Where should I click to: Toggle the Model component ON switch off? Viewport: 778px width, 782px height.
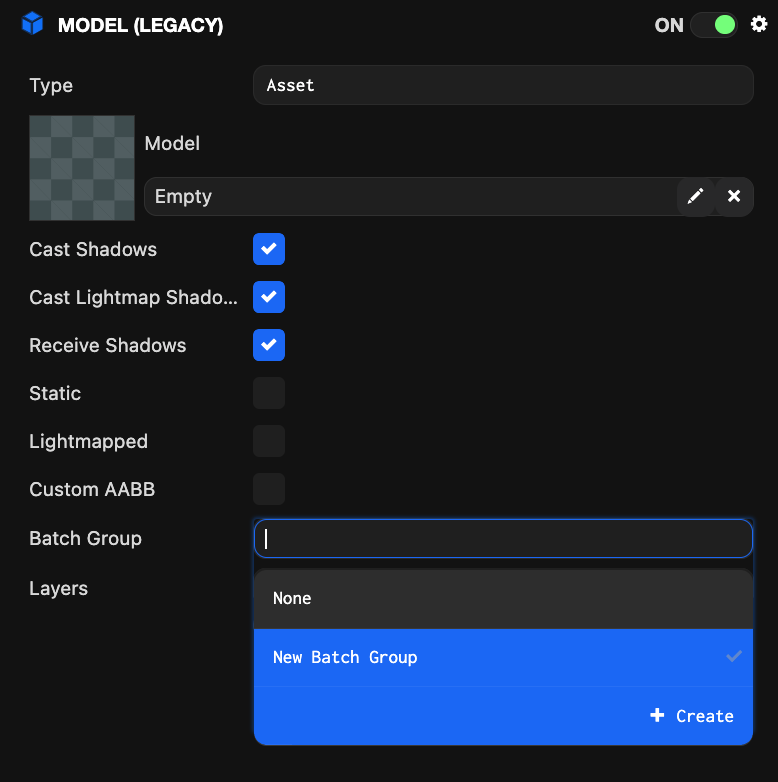[x=714, y=25]
